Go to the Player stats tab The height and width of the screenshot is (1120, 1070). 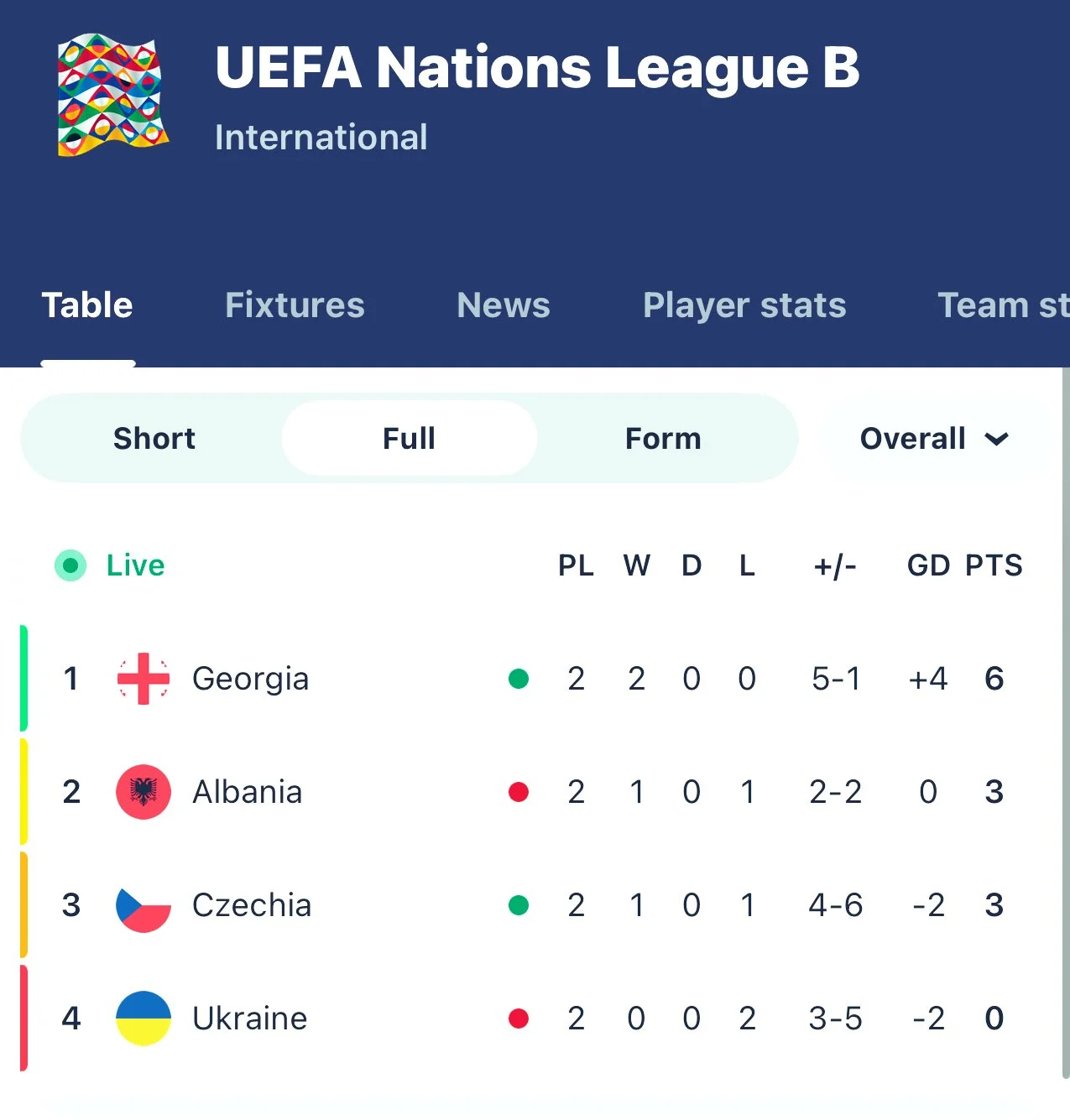coord(744,305)
